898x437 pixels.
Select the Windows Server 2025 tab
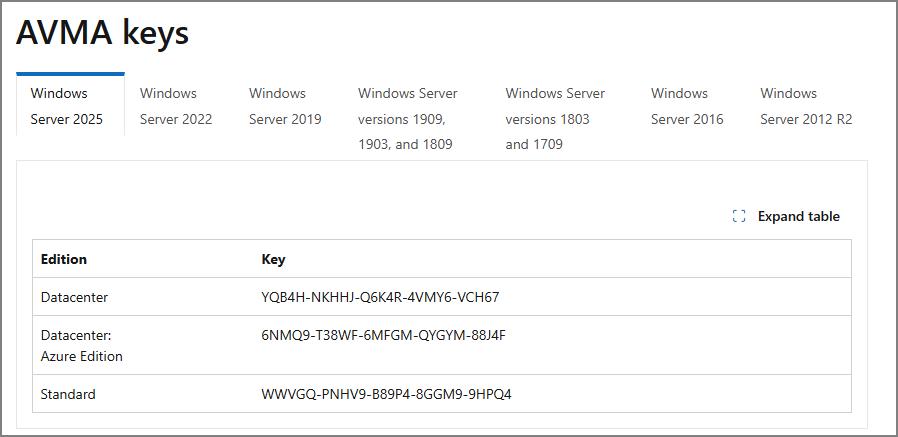pyautogui.click(x=70, y=105)
